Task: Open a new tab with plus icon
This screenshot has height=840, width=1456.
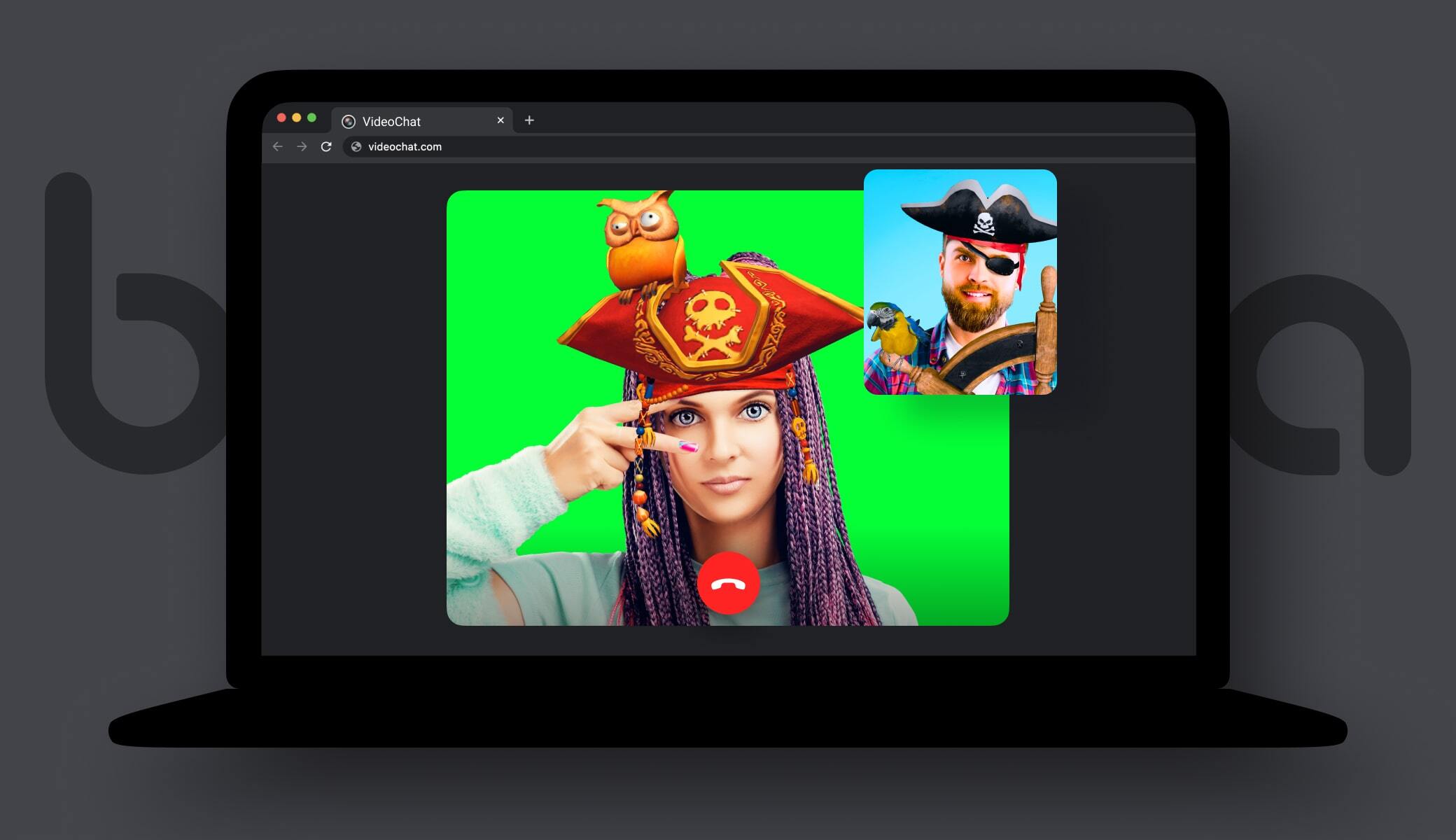Action: (x=529, y=120)
